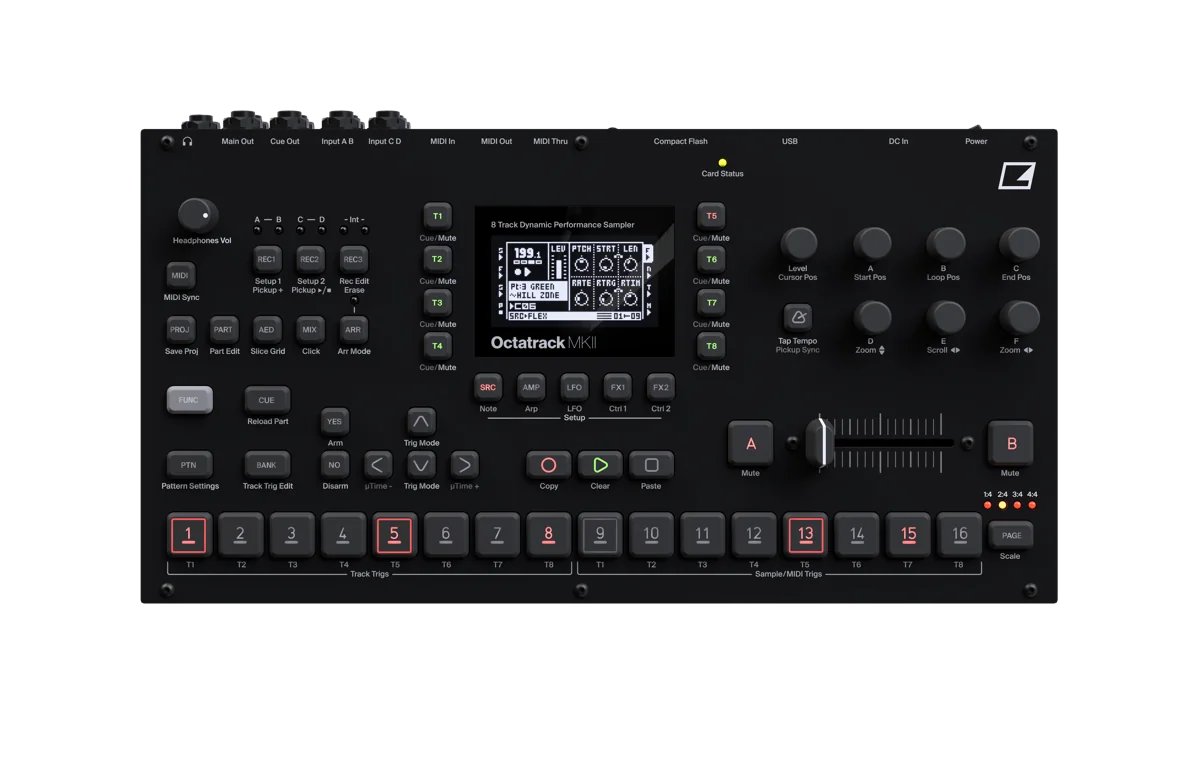Open the PROJ Save Proj button
The image size is (1200, 757).
(x=180, y=330)
